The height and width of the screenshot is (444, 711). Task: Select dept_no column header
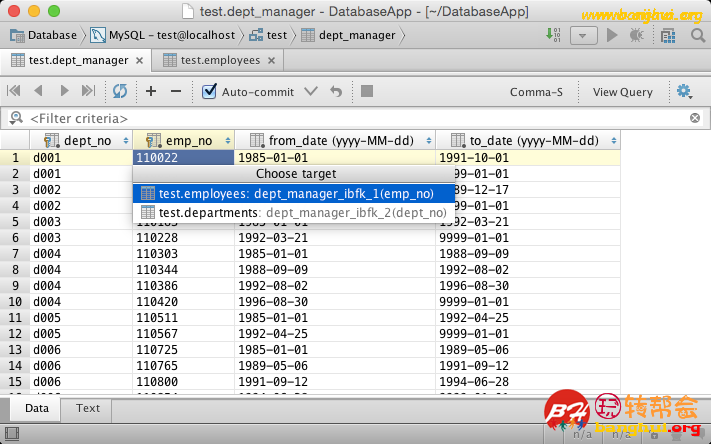point(81,141)
